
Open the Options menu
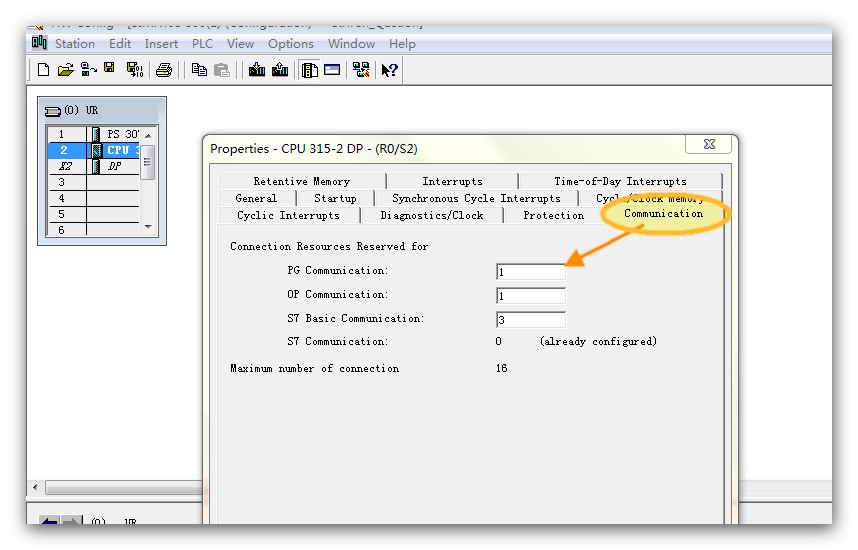click(290, 44)
